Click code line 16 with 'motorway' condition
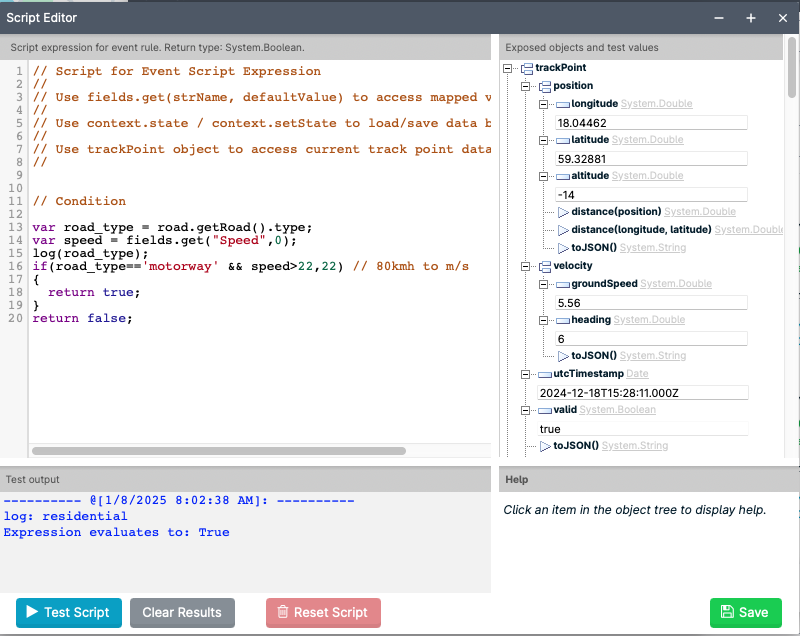Image resolution: width=800 pixels, height=636 pixels. [251, 266]
